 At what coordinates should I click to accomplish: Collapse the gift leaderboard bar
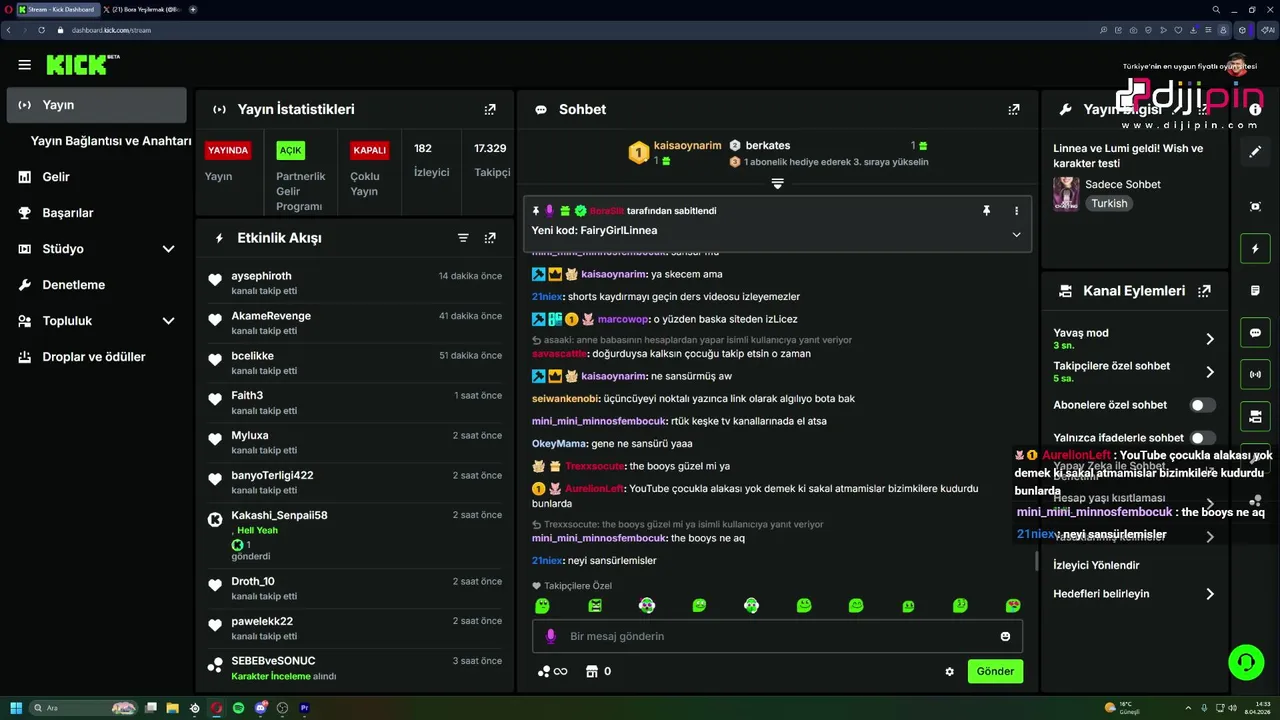point(777,184)
